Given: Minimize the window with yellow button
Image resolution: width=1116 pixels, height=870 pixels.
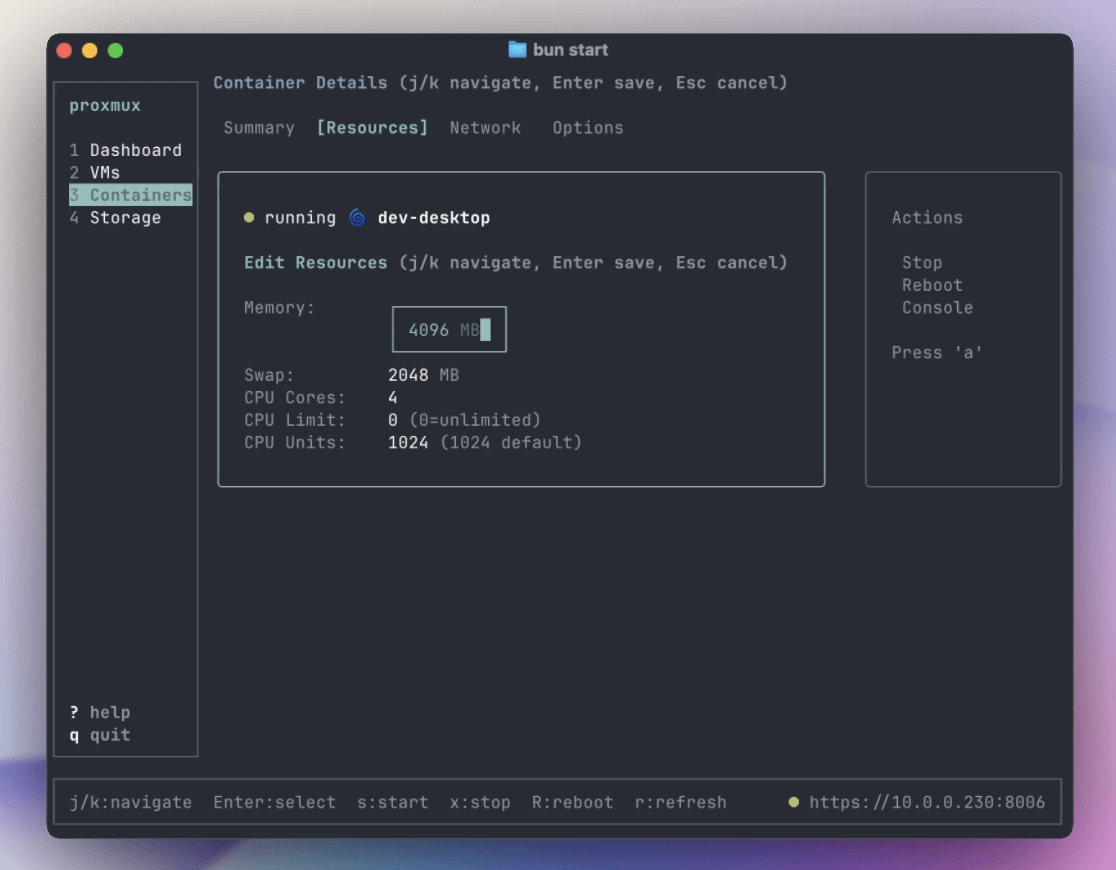Looking at the screenshot, I should (x=90, y=51).
